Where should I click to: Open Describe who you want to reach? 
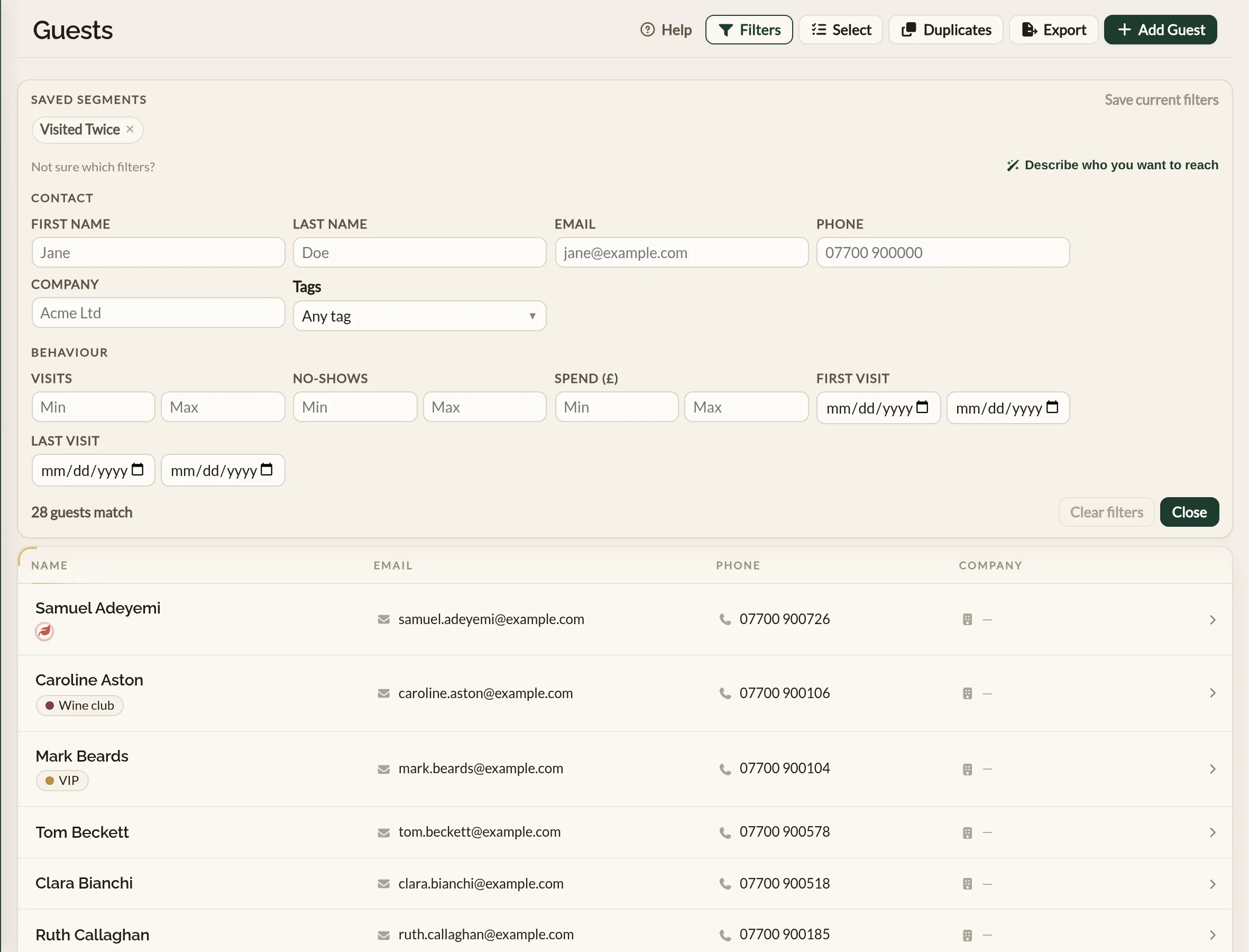[1113, 165]
